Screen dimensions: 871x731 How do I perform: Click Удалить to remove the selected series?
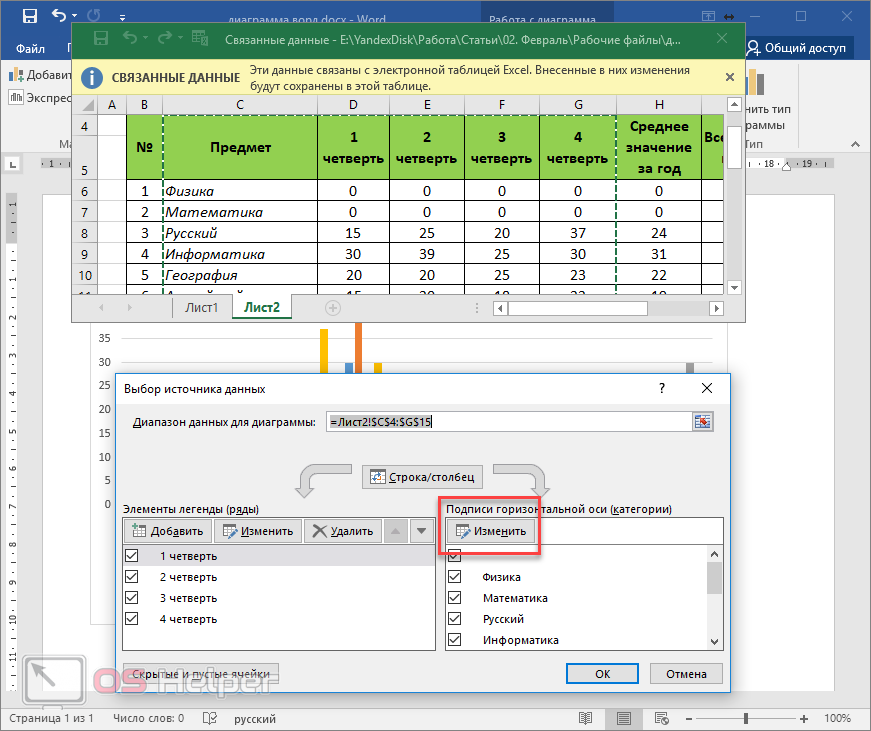pos(343,531)
